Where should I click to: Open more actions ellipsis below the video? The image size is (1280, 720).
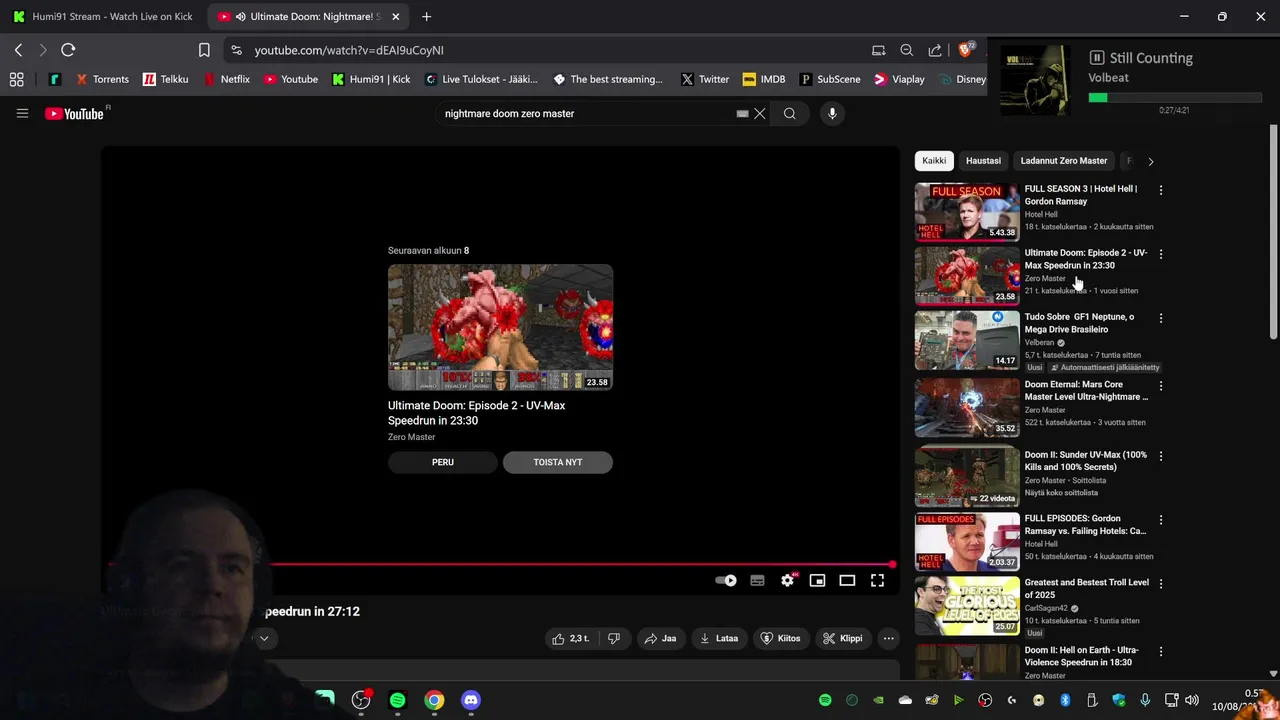point(888,638)
